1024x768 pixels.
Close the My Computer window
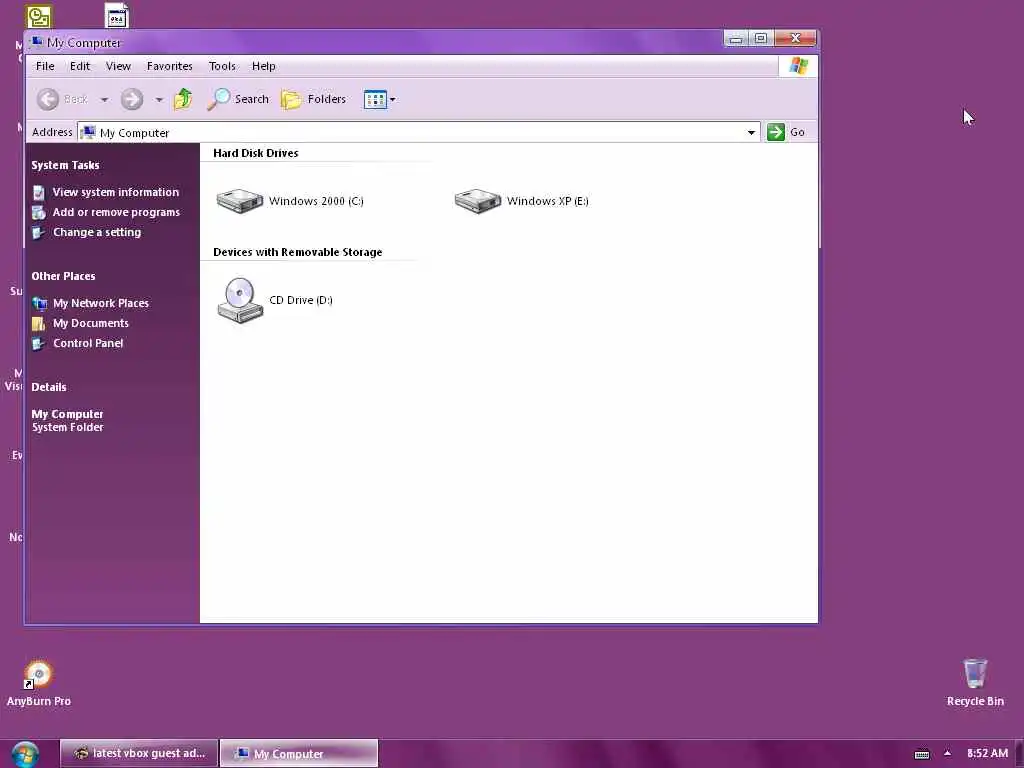[795, 39]
